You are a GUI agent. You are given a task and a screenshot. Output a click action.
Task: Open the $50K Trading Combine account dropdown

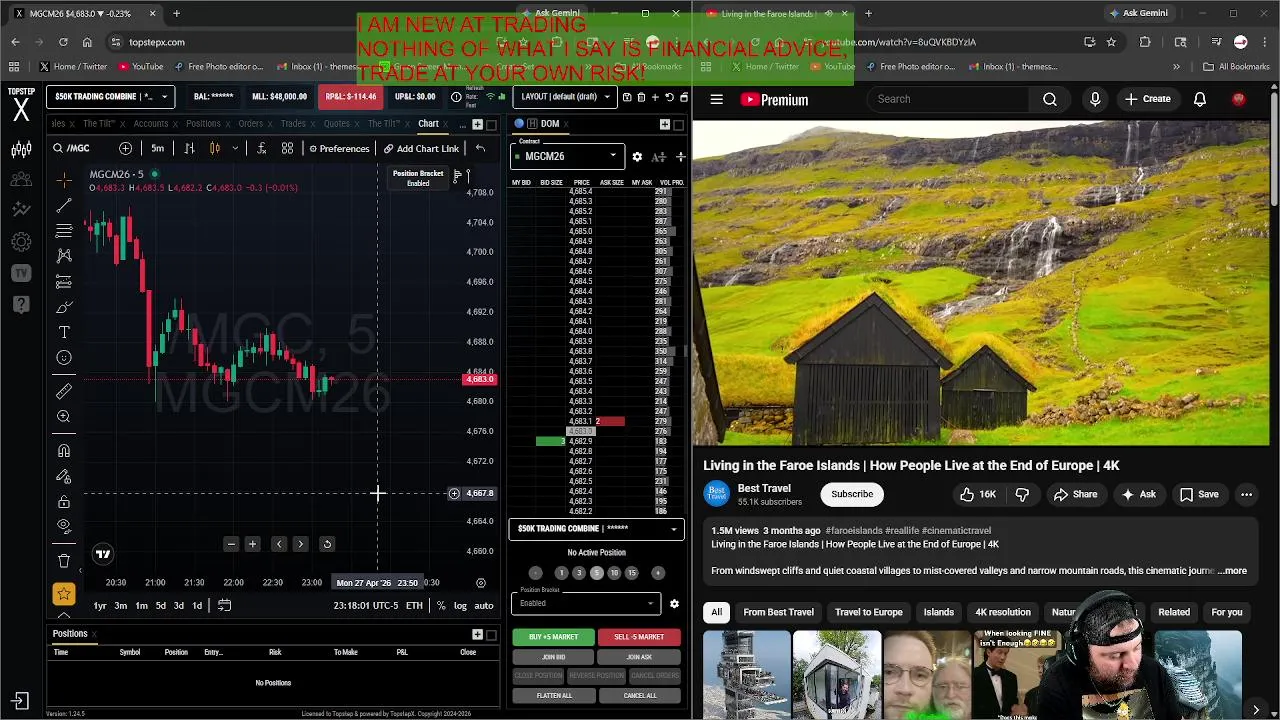click(110, 97)
